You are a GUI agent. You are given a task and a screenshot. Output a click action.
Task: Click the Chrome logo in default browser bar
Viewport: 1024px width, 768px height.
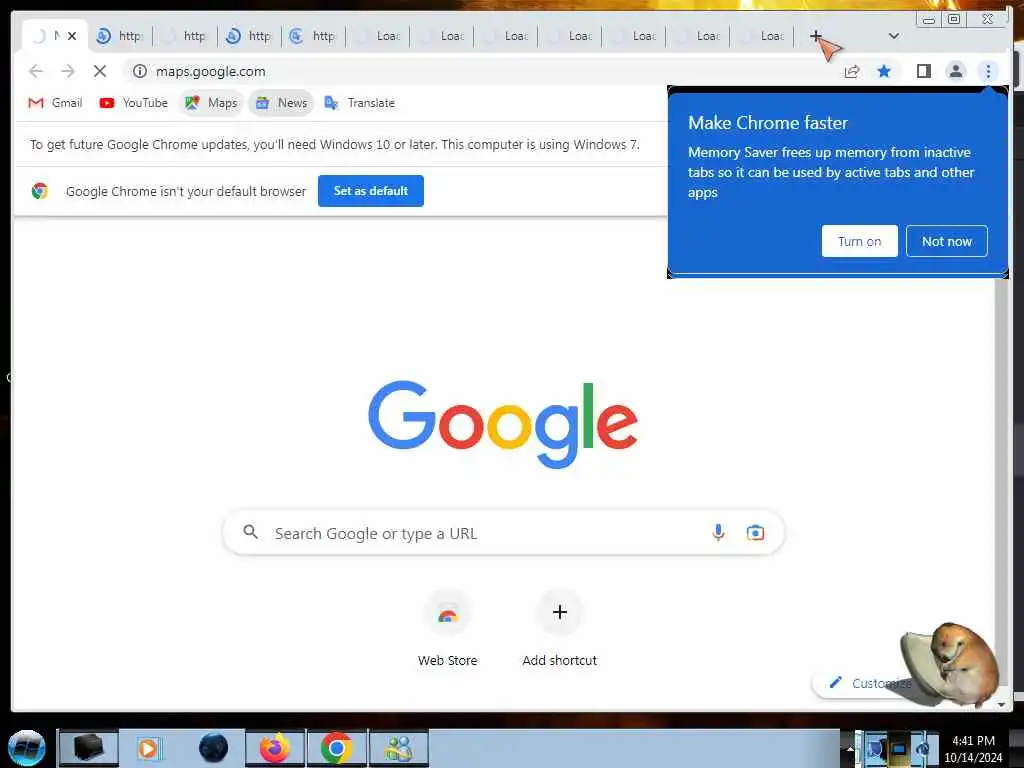coord(40,191)
